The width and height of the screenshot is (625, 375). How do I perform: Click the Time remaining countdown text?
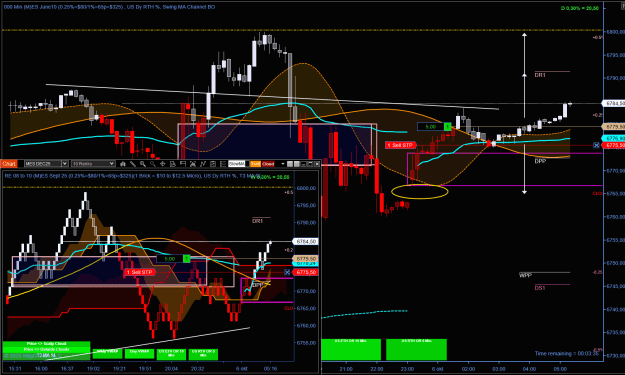(x=566, y=353)
